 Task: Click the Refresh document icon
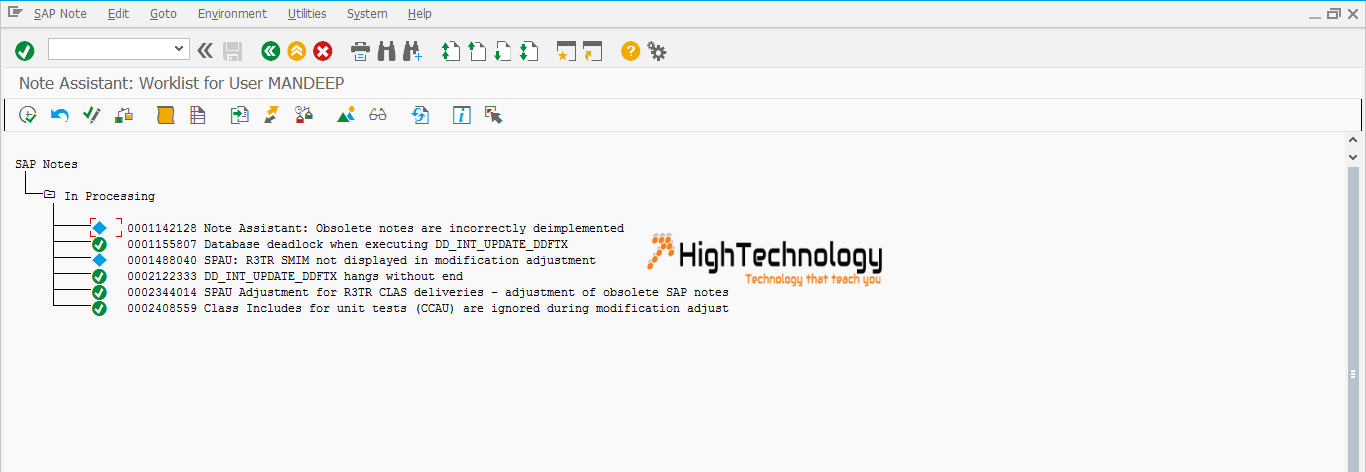420,115
